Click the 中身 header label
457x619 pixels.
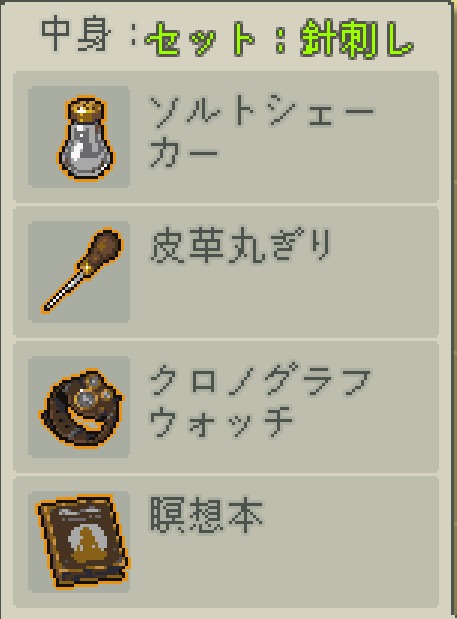coord(75,36)
